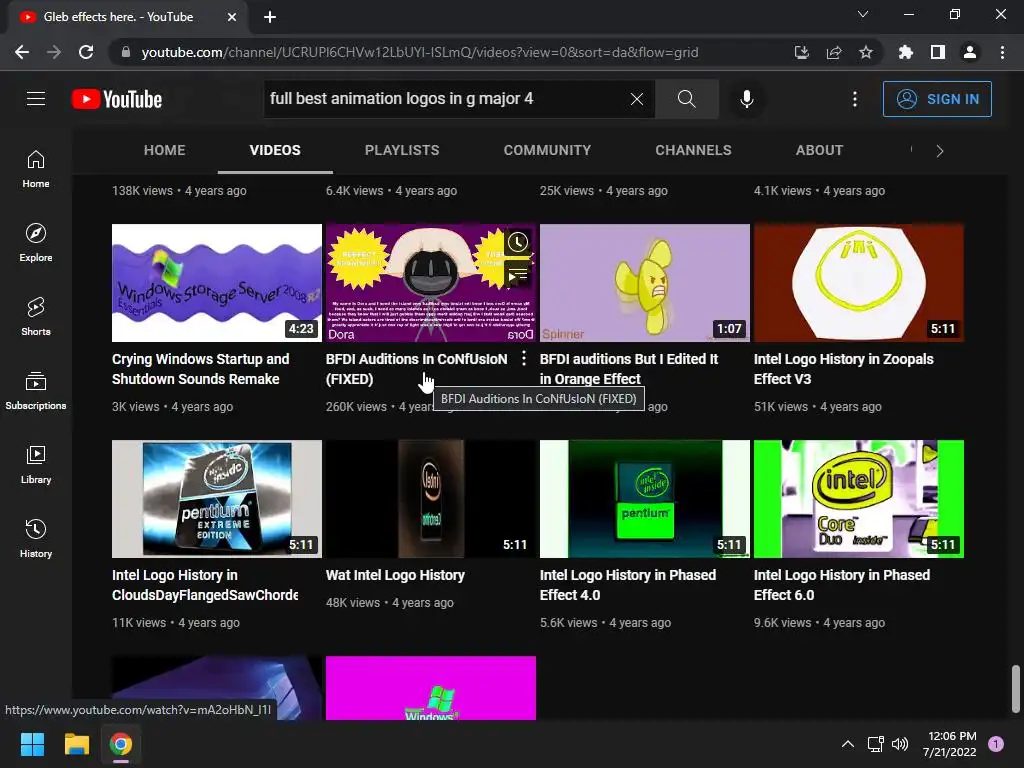
Task: Click the Pentium Extreme Edition thumbnail
Action: coord(217,499)
